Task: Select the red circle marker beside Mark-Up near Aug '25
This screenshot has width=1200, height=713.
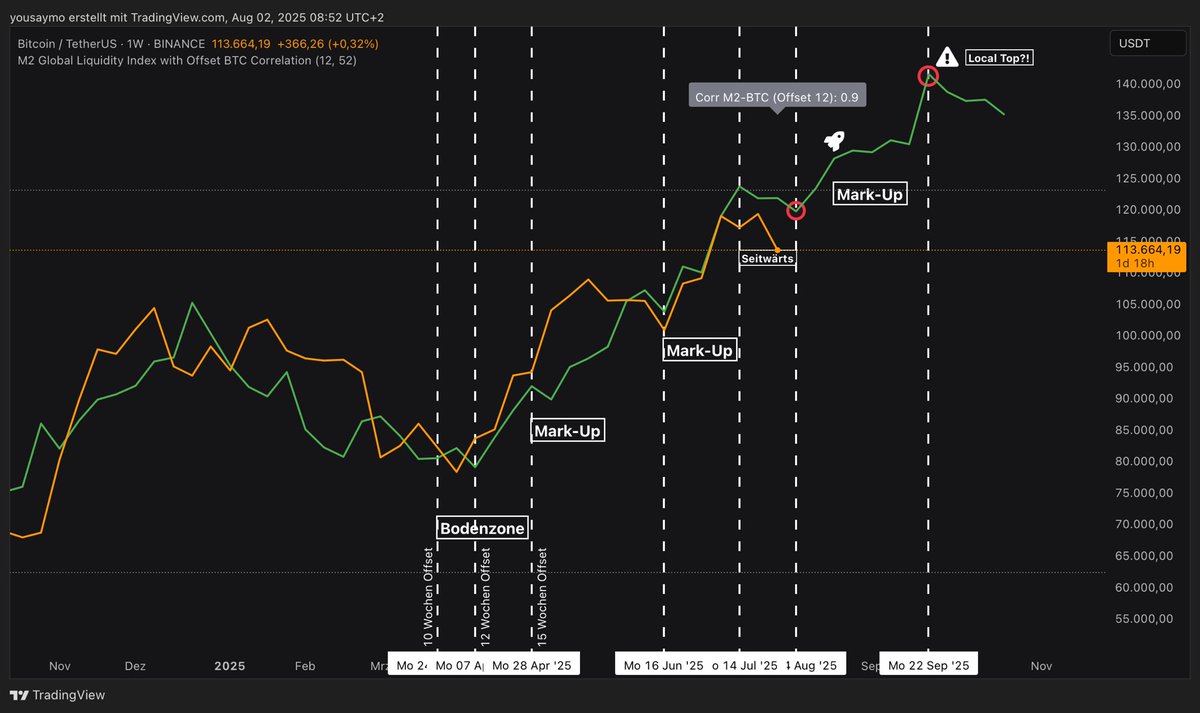Action: click(796, 210)
